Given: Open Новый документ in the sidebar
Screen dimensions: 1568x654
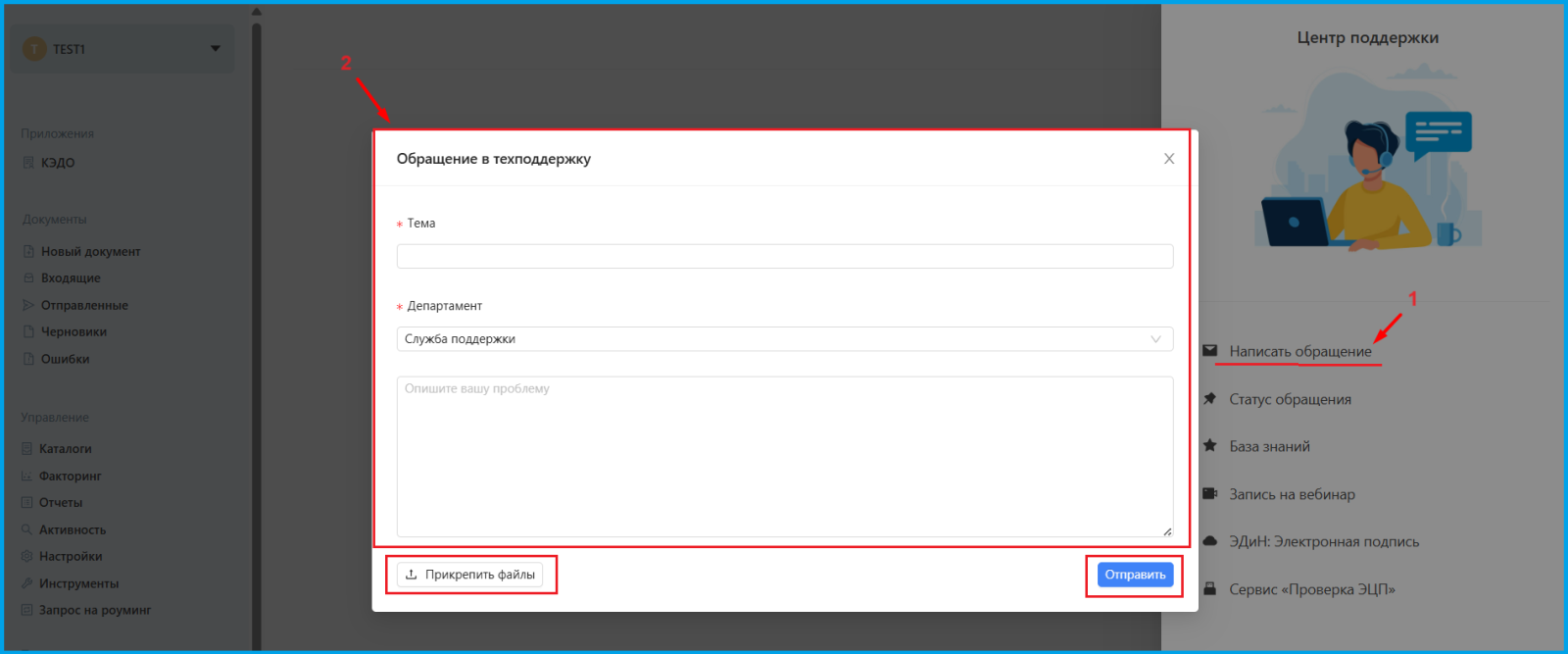Looking at the screenshot, I should [x=90, y=252].
